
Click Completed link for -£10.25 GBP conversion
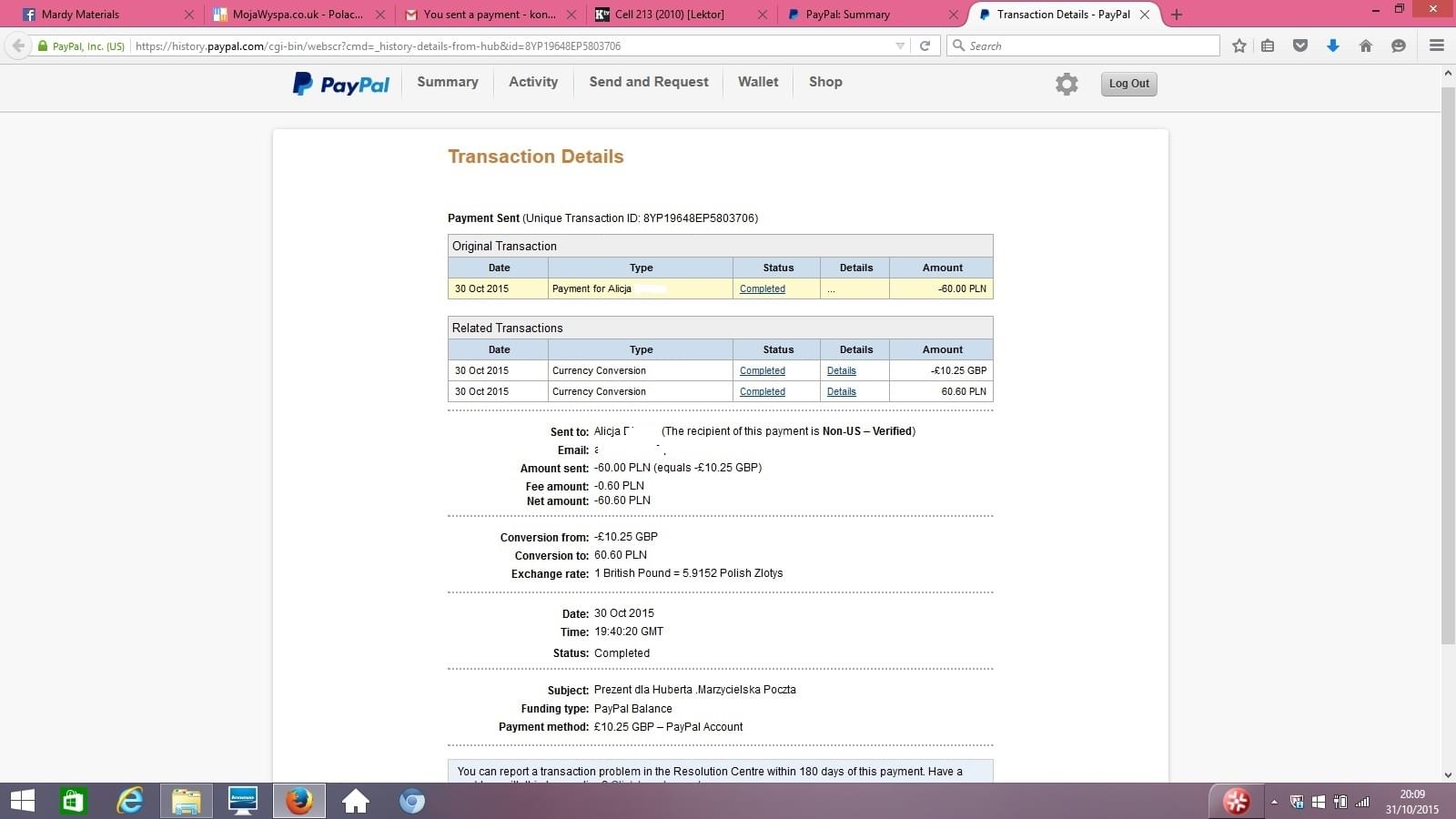point(763,370)
